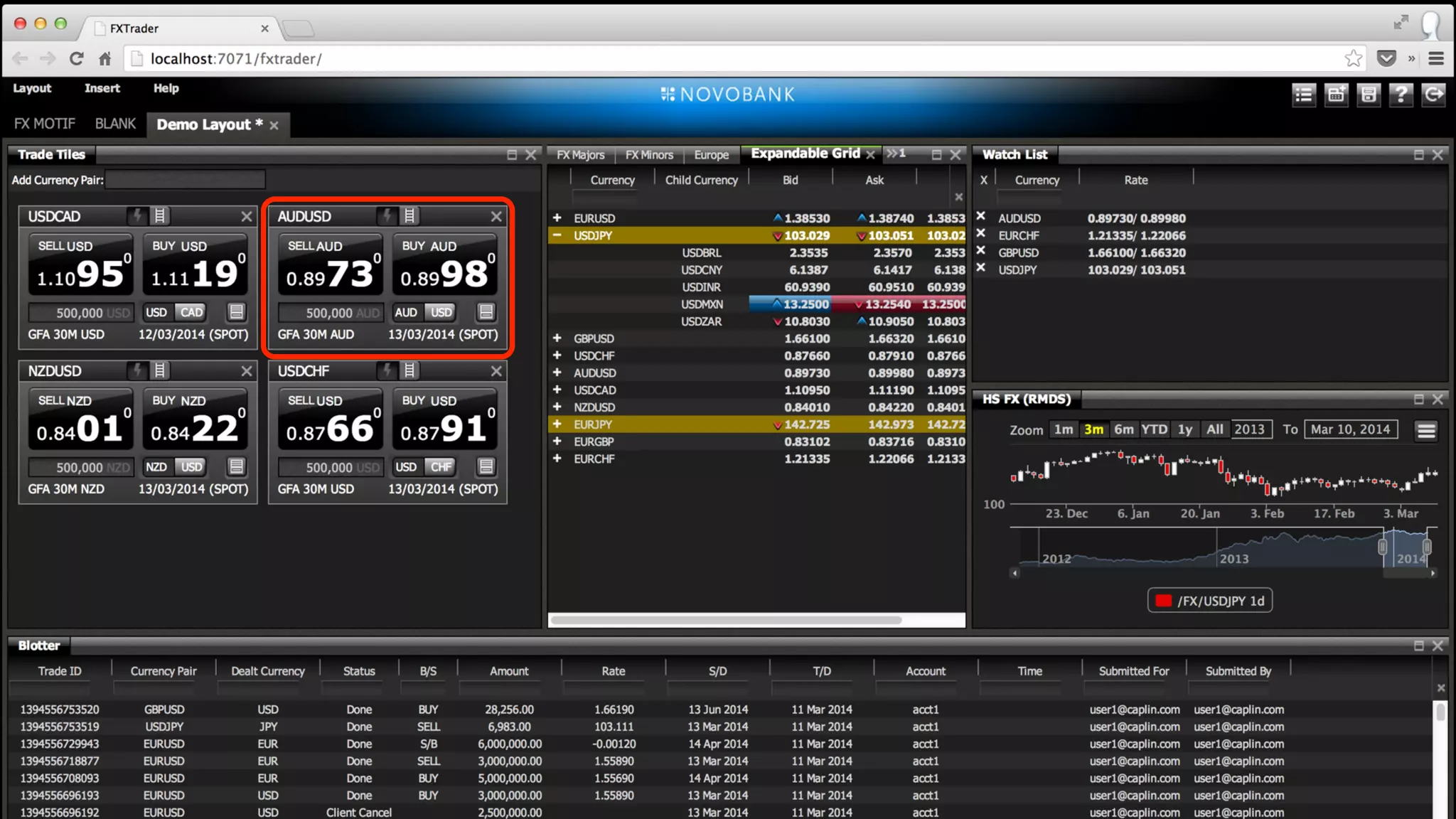Click the bulleted list icon in header
Image resolution: width=1456 pixels, height=819 pixels.
[x=1304, y=95]
